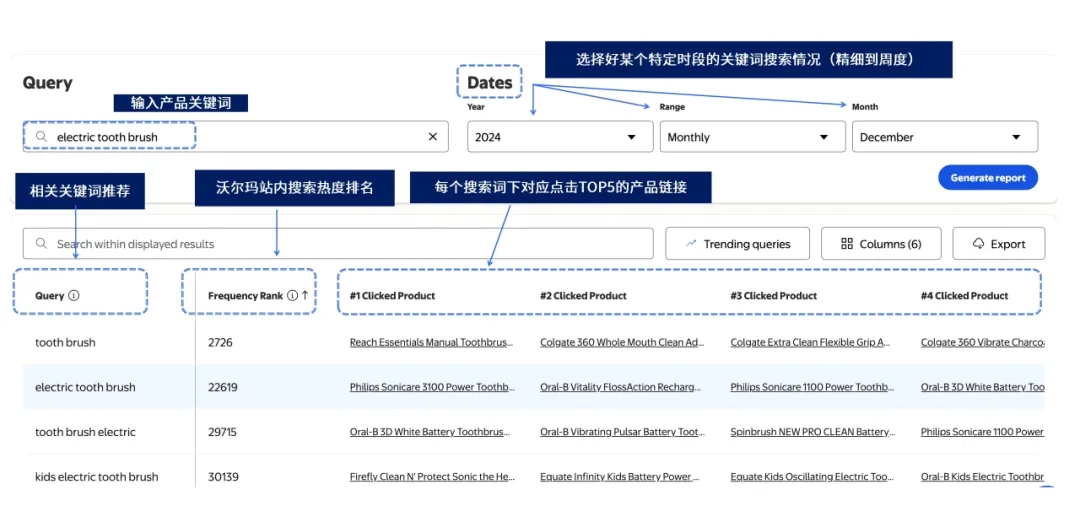Open Oral-B Vibrating Pulsar Battery Toothbrush link
Viewport: 1080px width, 506px height.
623,432
